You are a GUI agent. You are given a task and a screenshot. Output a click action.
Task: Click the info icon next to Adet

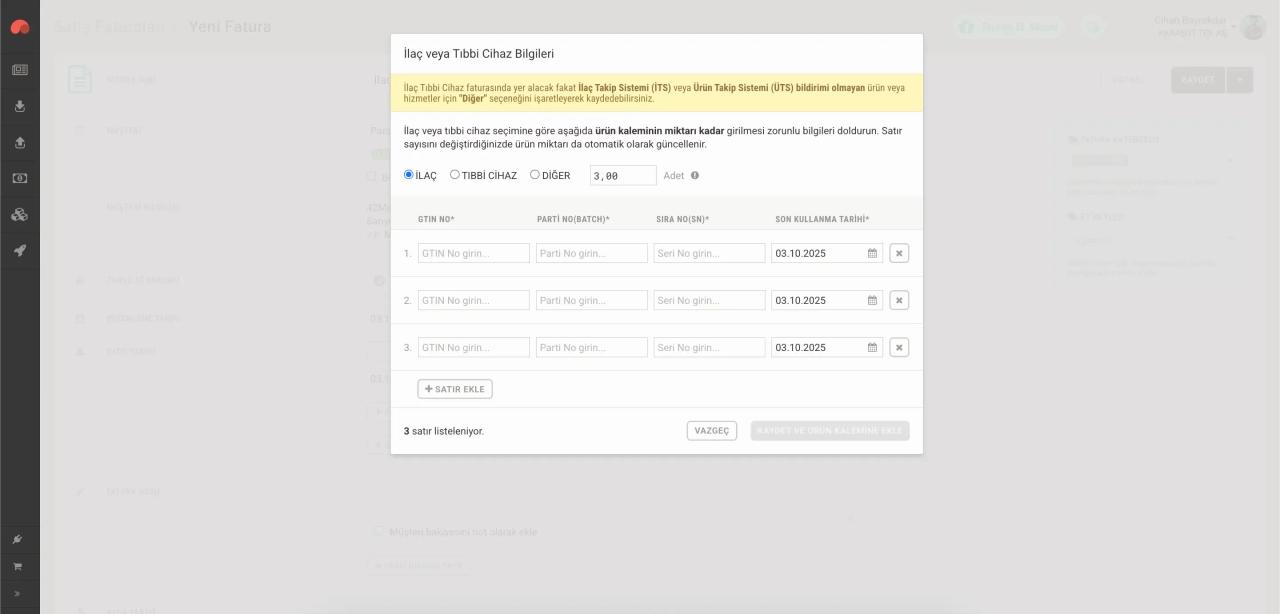(x=695, y=176)
